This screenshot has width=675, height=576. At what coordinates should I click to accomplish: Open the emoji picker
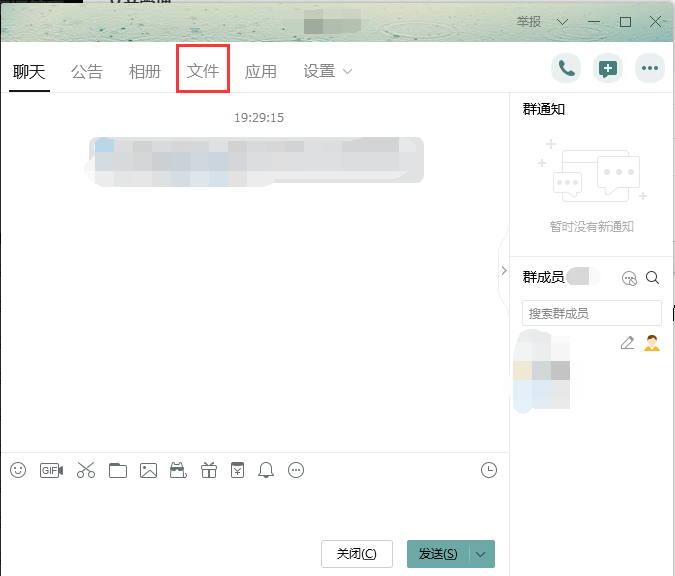[18, 470]
